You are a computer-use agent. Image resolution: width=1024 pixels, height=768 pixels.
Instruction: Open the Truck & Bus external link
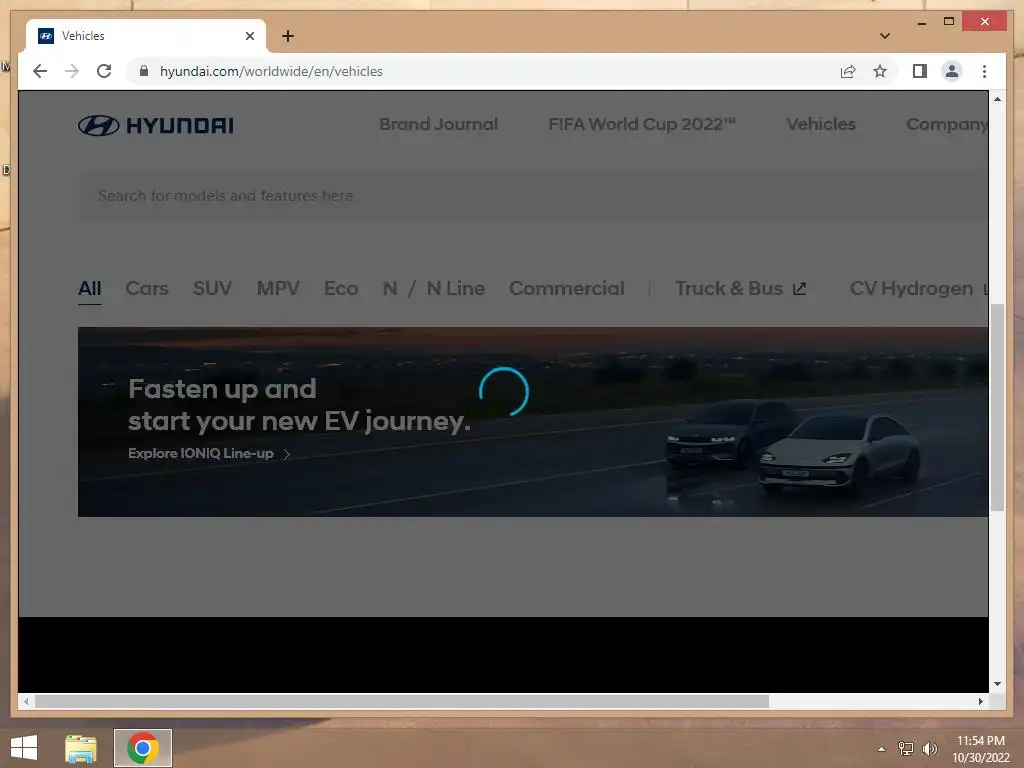tap(741, 289)
